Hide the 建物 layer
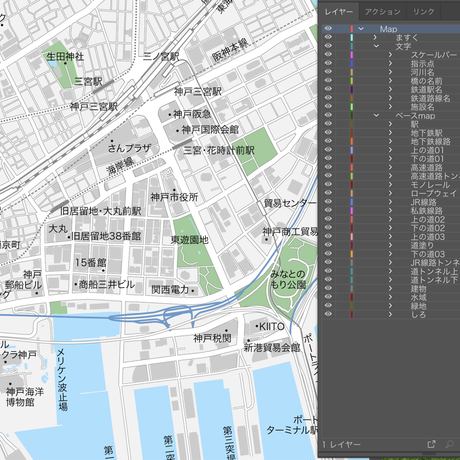460x460 pixels. click(x=328, y=288)
